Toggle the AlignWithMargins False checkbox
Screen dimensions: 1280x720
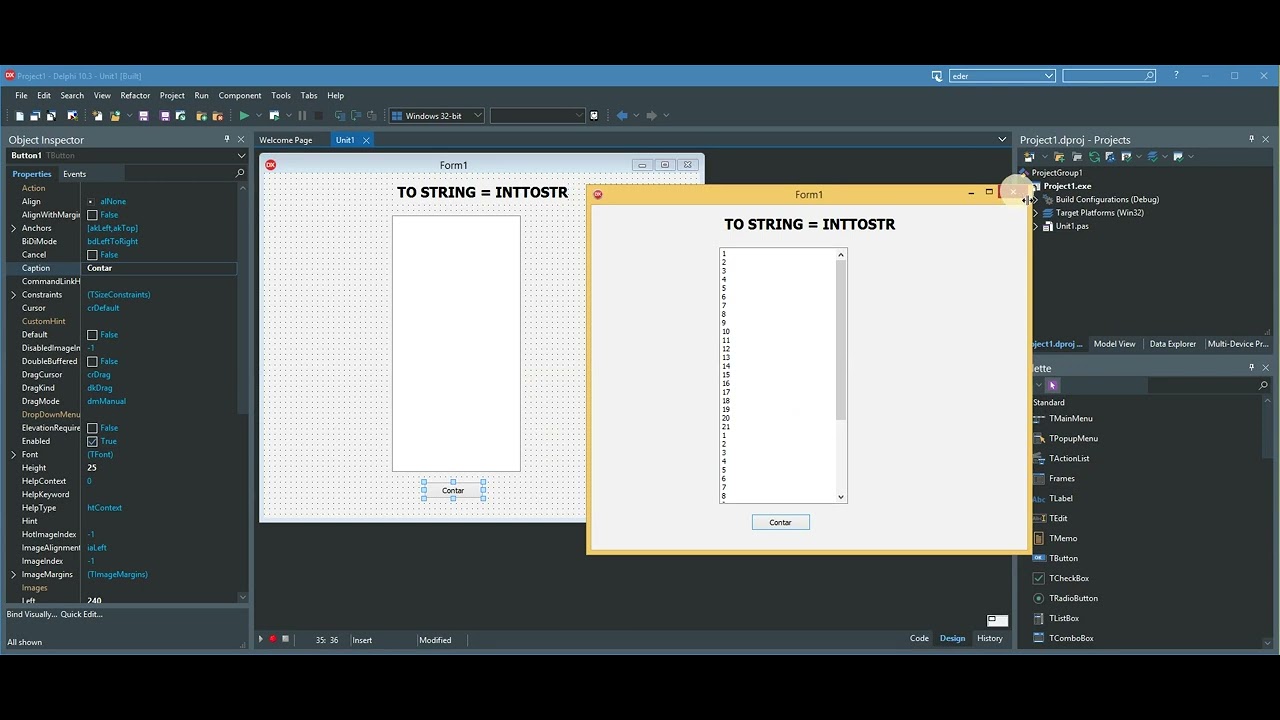click(92, 215)
